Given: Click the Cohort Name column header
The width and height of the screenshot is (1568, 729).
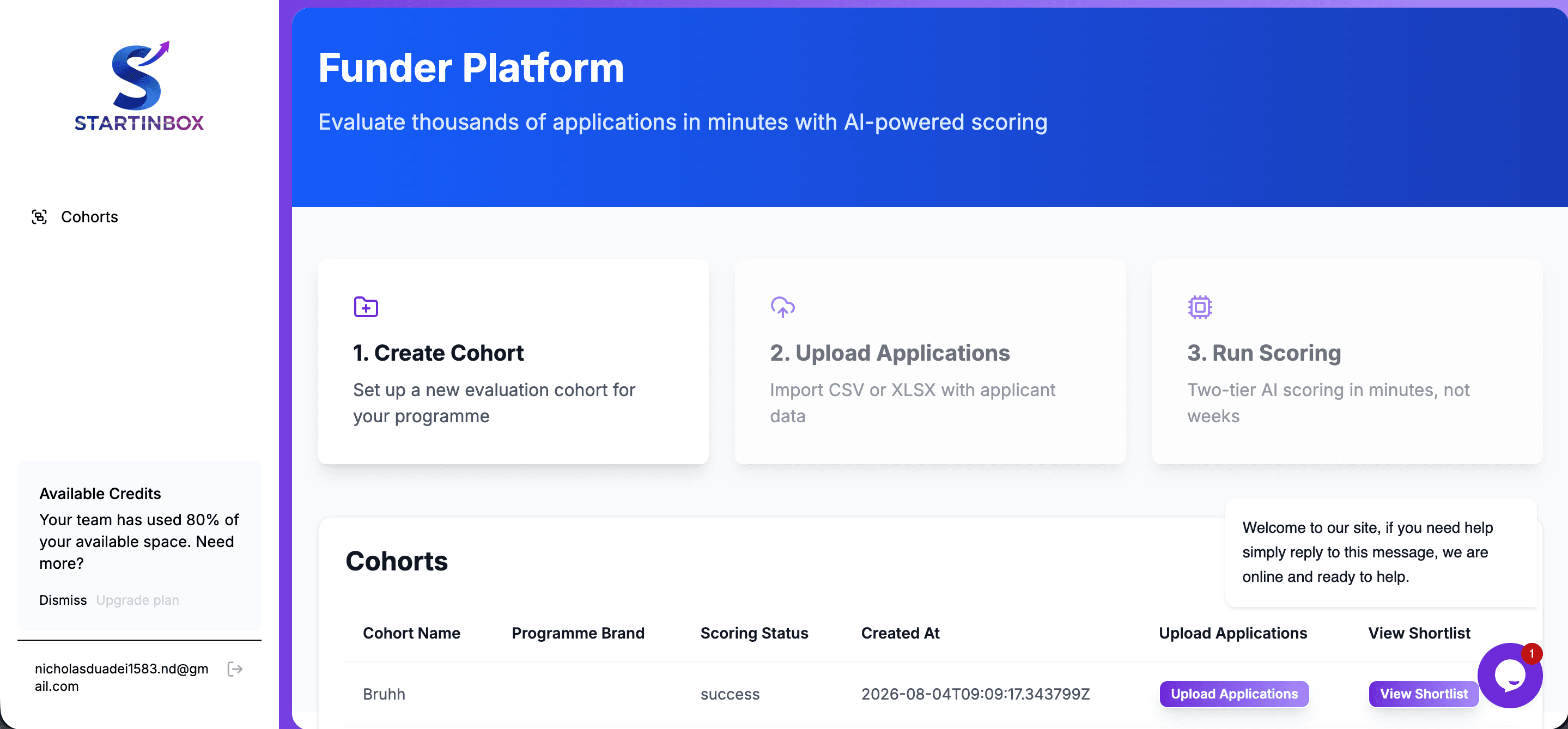Looking at the screenshot, I should click(x=411, y=633).
